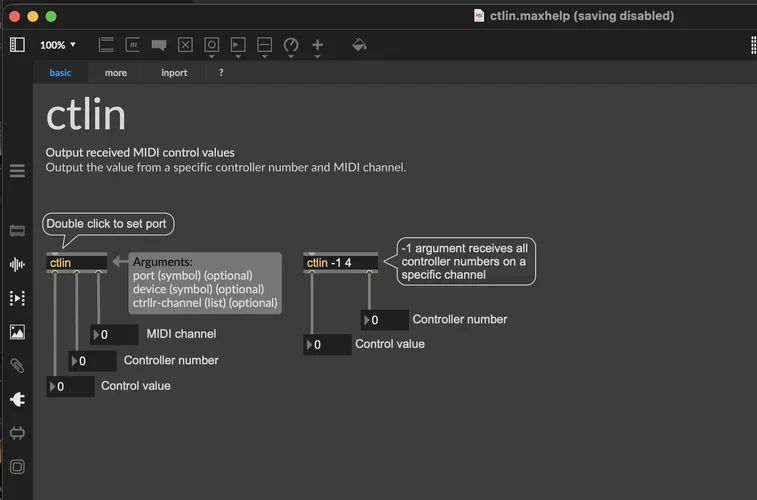
Task: Open the paint bucket format palette
Action: (359, 45)
